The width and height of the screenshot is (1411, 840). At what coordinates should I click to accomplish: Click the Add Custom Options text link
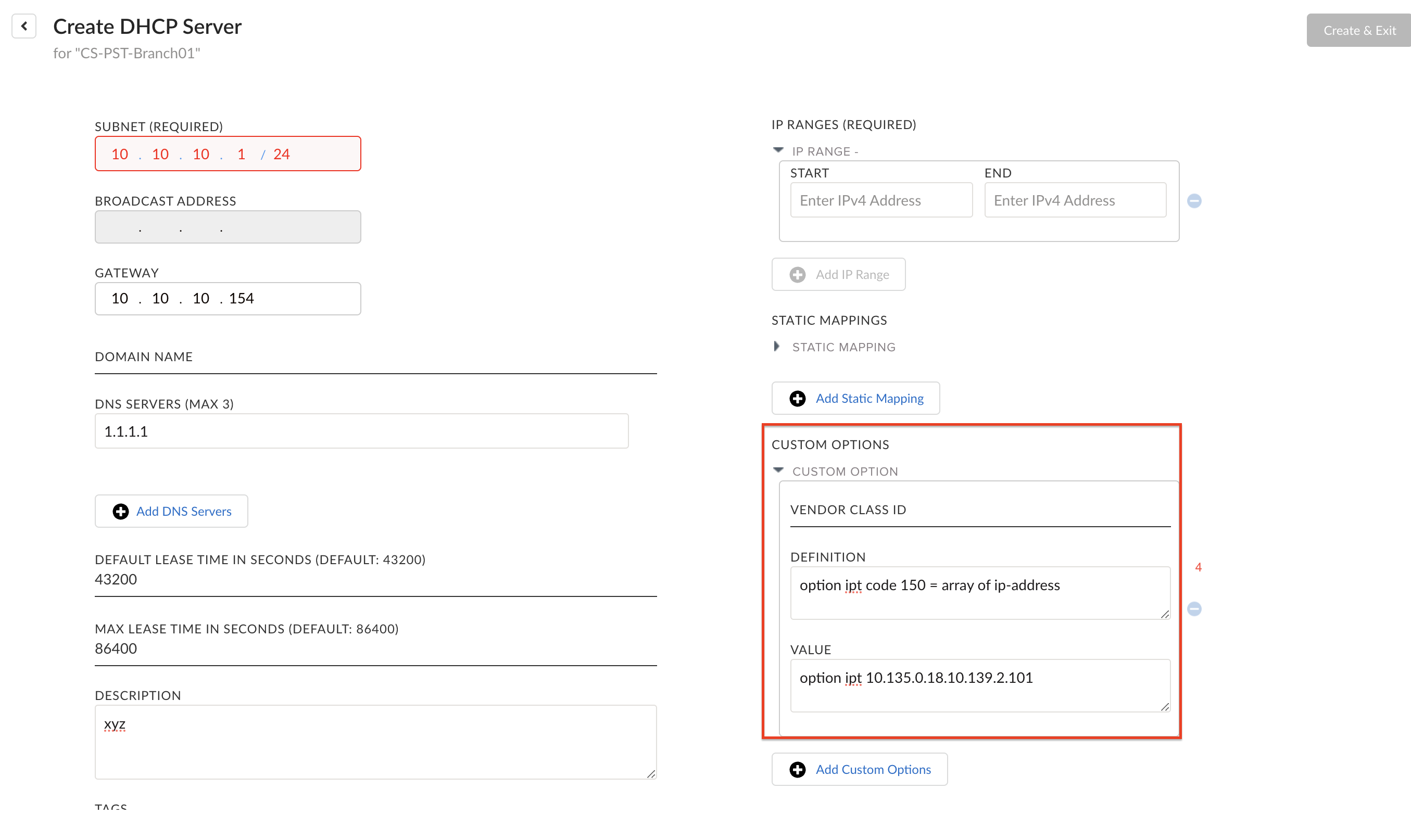873,769
